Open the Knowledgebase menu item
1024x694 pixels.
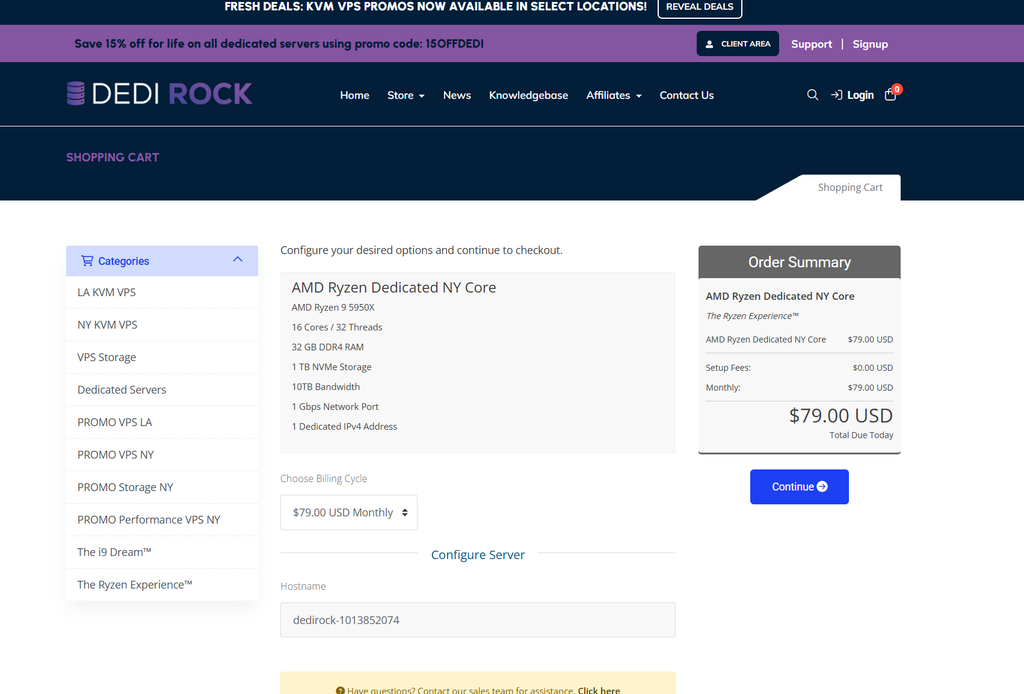click(x=528, y=95)
